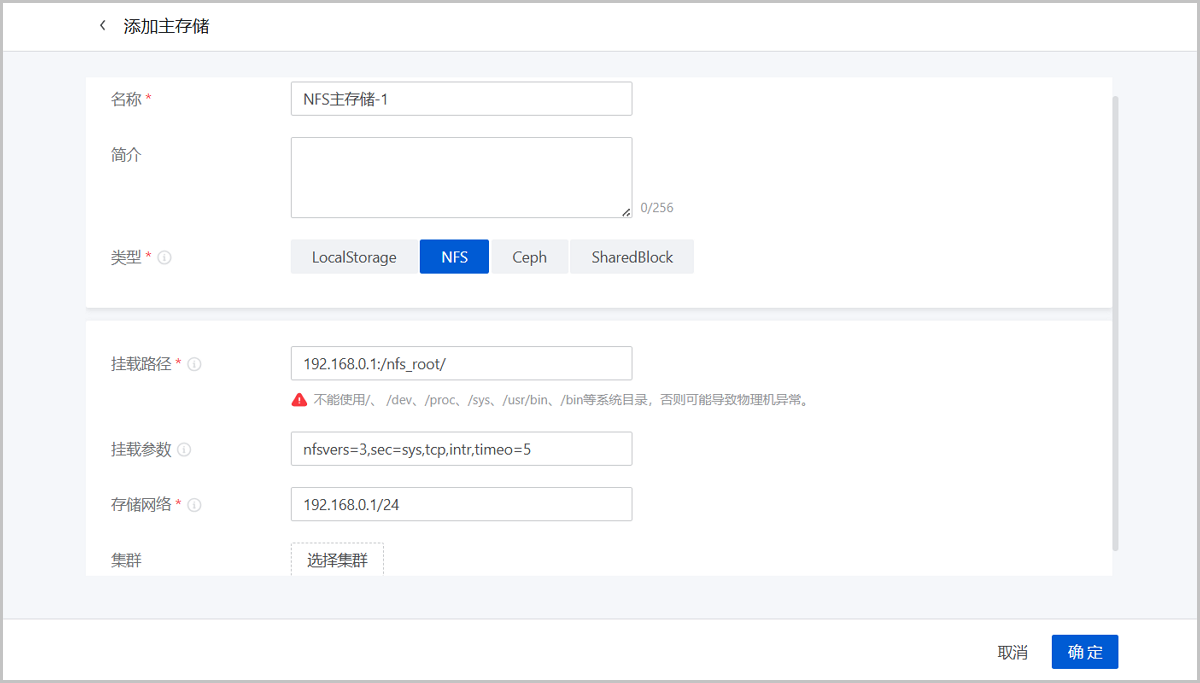Screen dimensions: 1200x683
Task: Open the 选择集群 cluster selector
Action: [337, 560]
